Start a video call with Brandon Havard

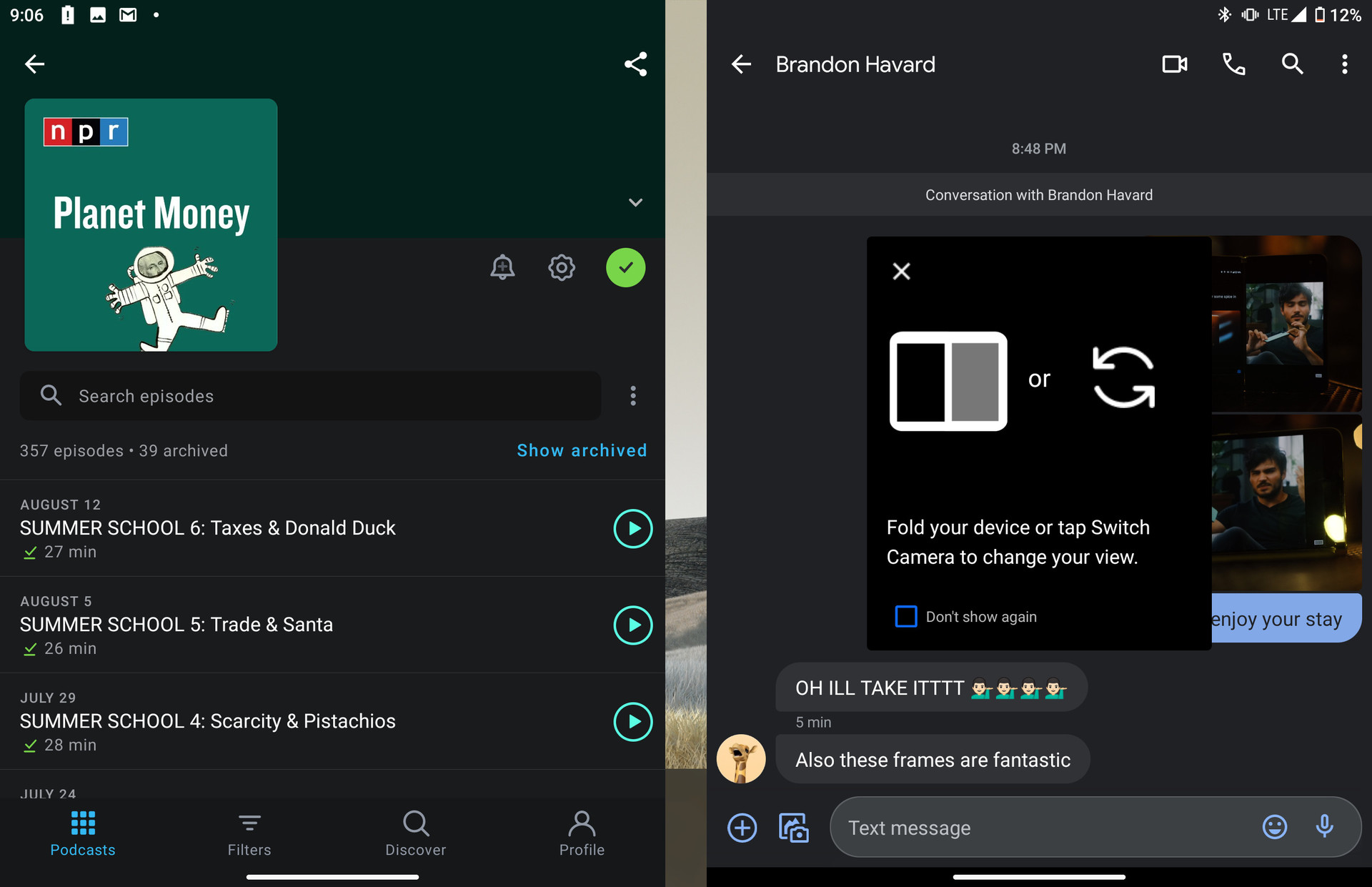coord(1174,64)
